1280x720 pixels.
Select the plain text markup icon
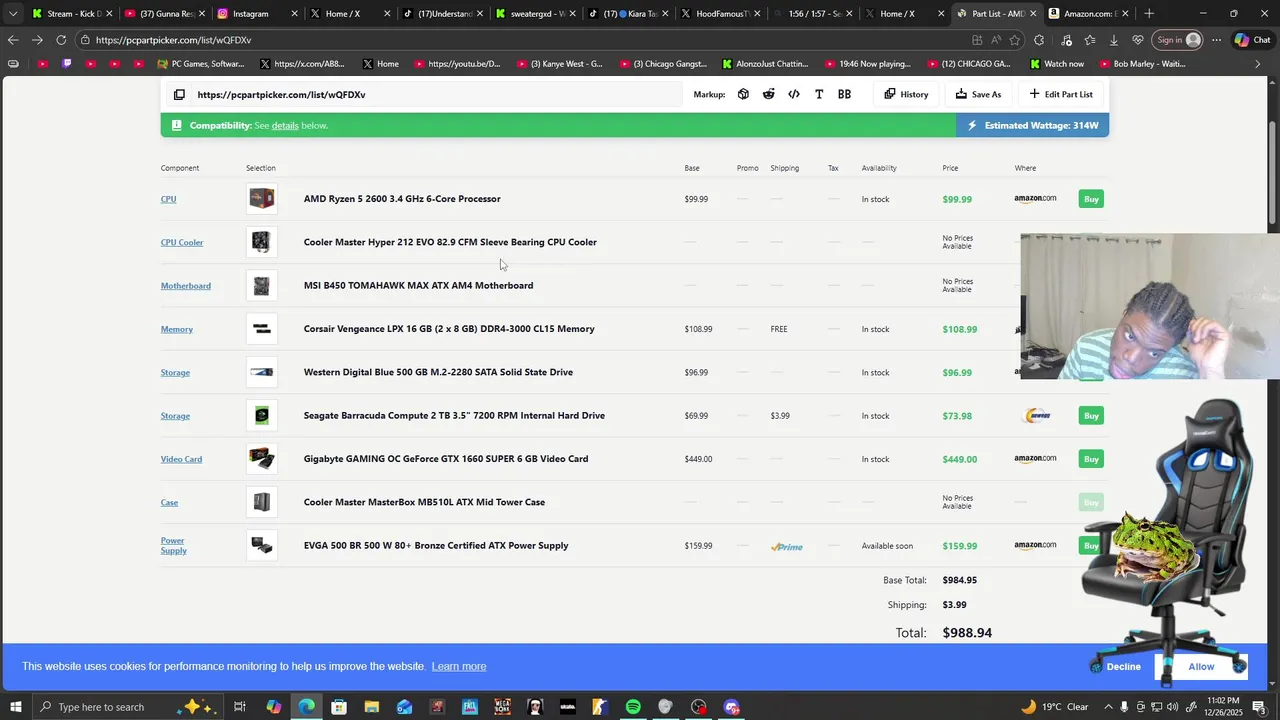(819, 94)
